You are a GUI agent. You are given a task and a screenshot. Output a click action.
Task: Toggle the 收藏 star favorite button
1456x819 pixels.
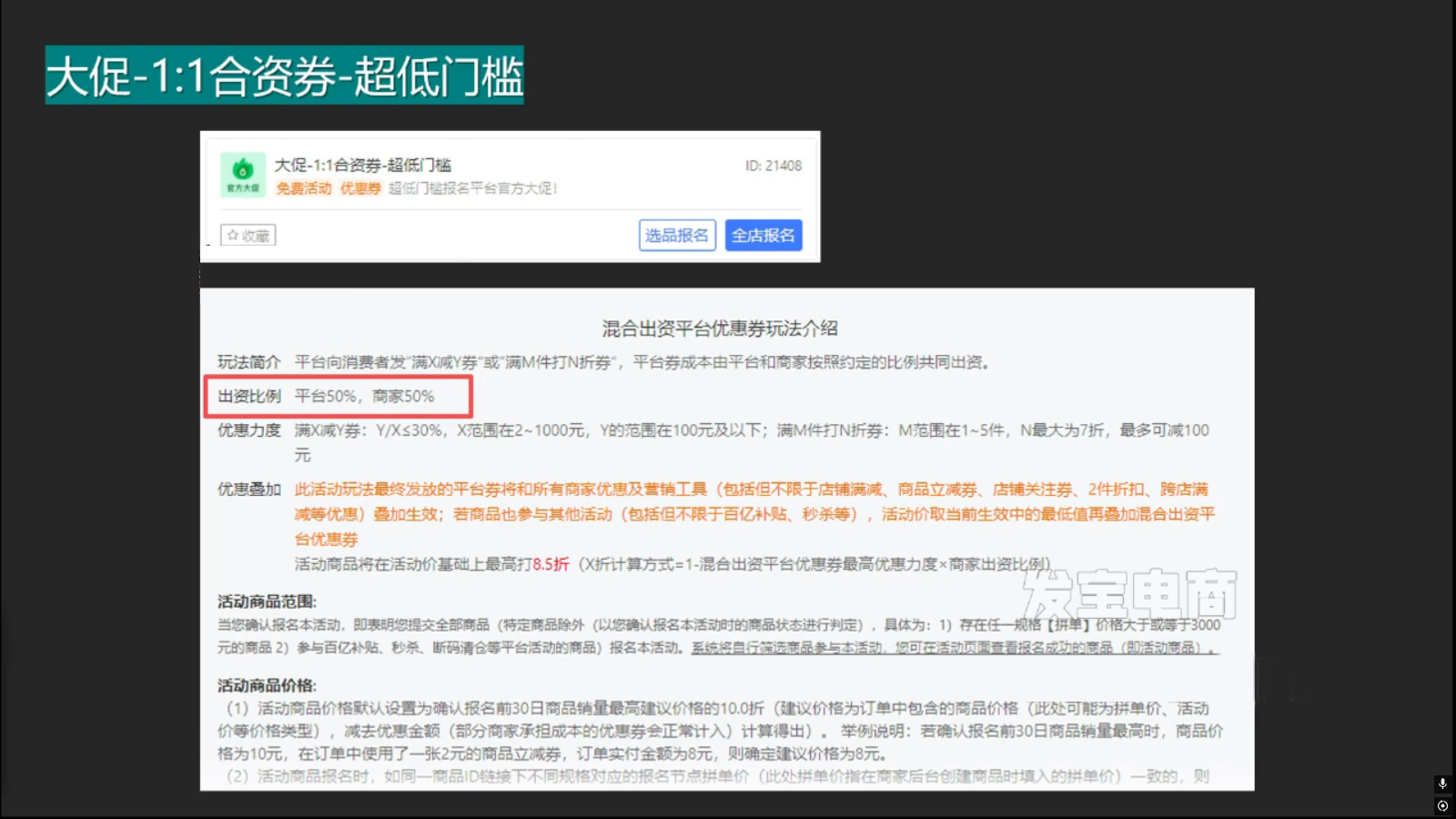coord(248,236)
